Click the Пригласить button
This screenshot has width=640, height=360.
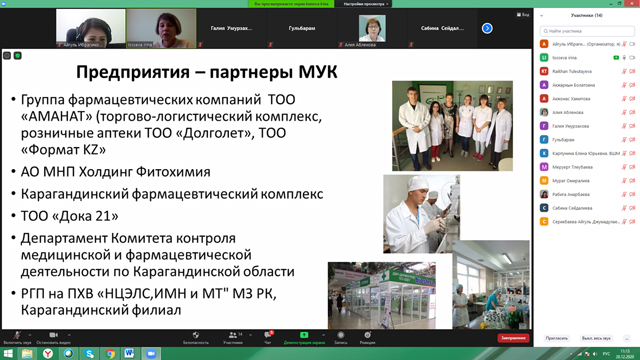(x=557, y=338)
